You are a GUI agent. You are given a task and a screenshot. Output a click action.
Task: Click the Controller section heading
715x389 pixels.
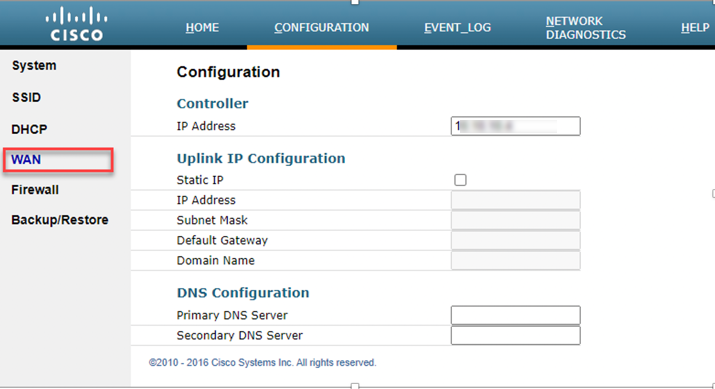(212, 104)
